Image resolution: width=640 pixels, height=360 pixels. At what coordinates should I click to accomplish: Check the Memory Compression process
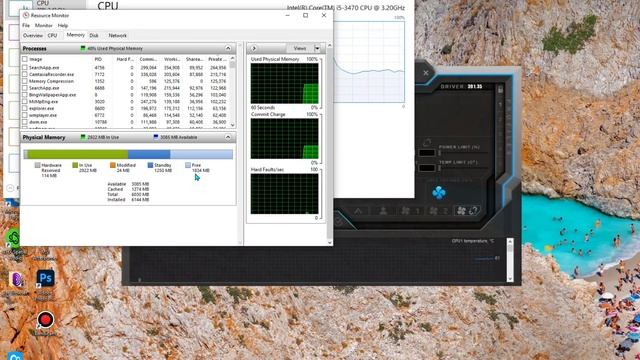[x=25, y=81]
